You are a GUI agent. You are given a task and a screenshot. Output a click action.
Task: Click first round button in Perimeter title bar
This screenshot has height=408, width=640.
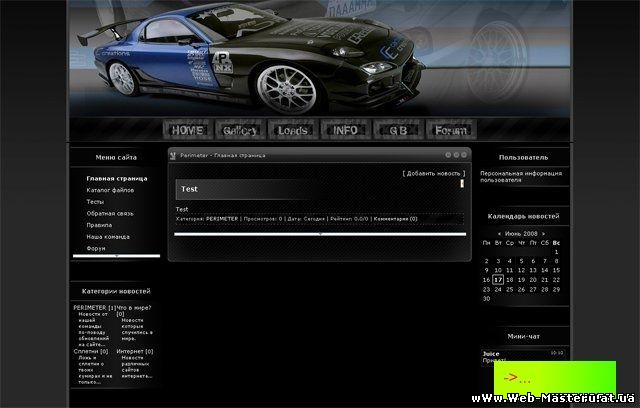[448, 155]
